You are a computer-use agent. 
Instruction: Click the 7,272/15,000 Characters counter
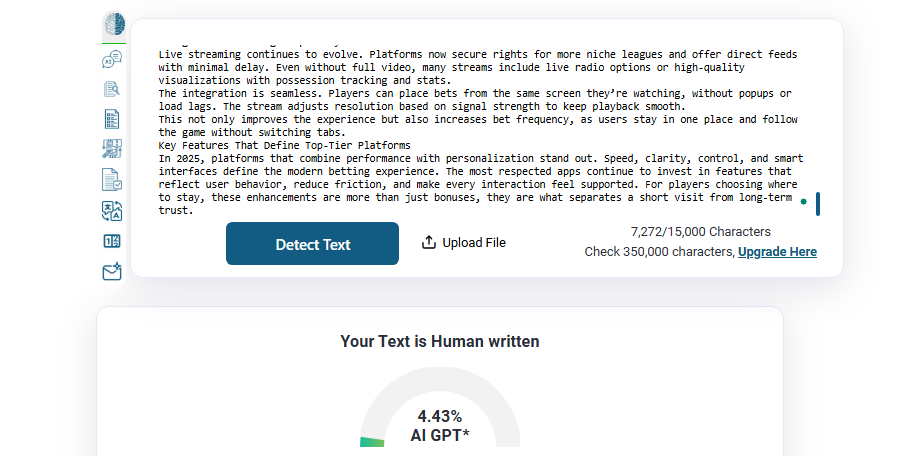click(x=701, y=232)
